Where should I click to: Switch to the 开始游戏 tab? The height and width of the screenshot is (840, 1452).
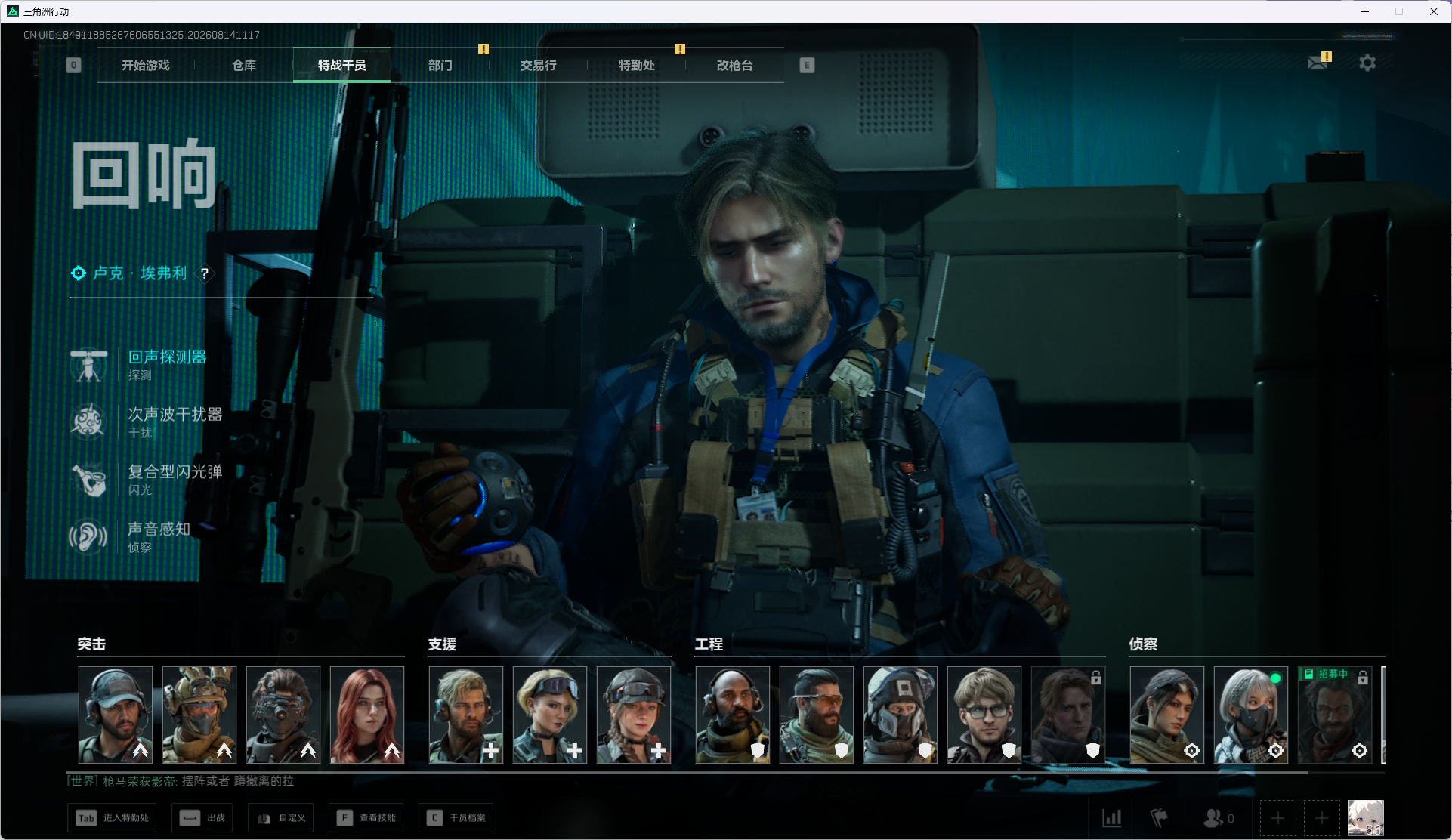[x=146, y=65]
